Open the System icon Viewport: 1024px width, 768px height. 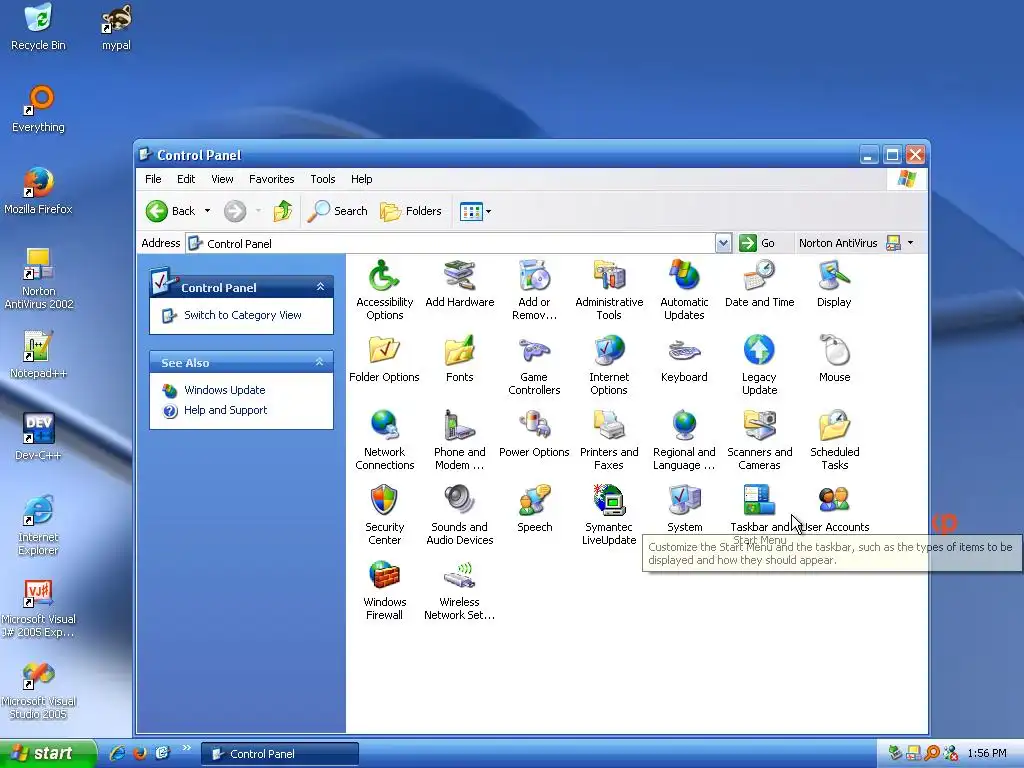(684, 501)
